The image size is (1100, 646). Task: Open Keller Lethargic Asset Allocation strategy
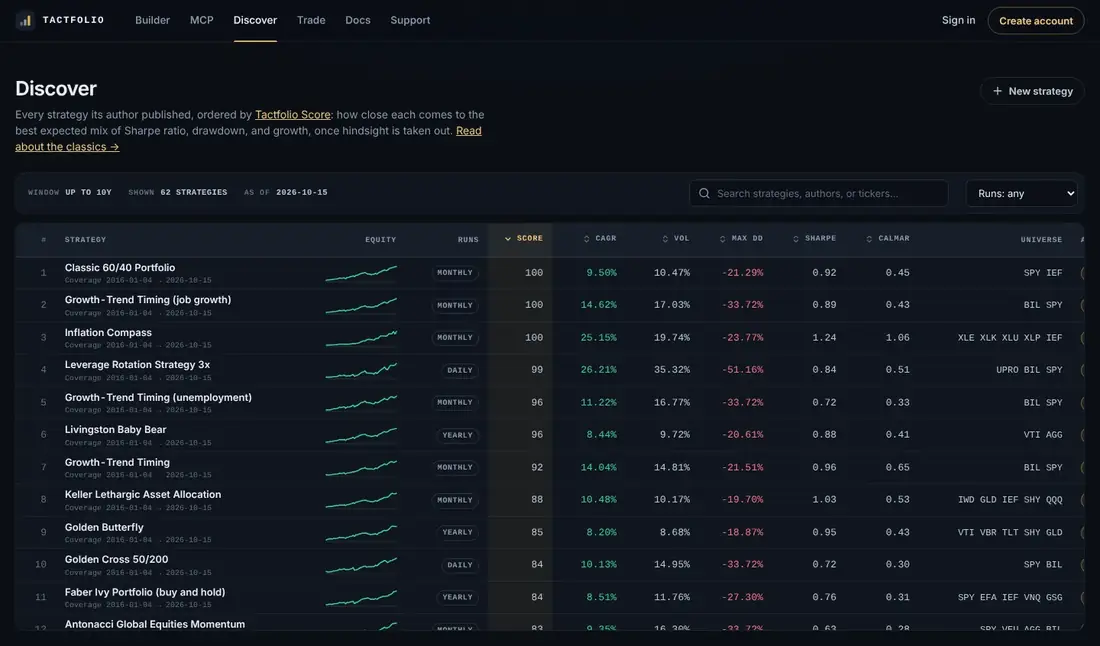(x=143, y=494)
